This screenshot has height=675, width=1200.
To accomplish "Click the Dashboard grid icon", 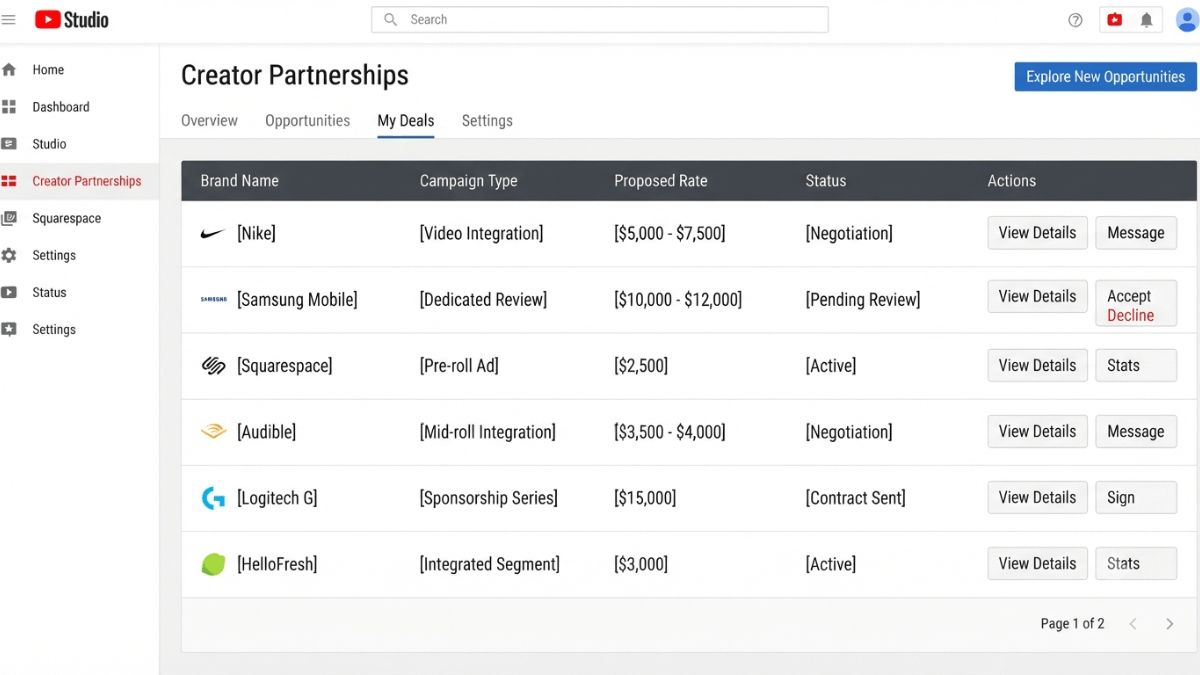I will click(x=10, y=107).
